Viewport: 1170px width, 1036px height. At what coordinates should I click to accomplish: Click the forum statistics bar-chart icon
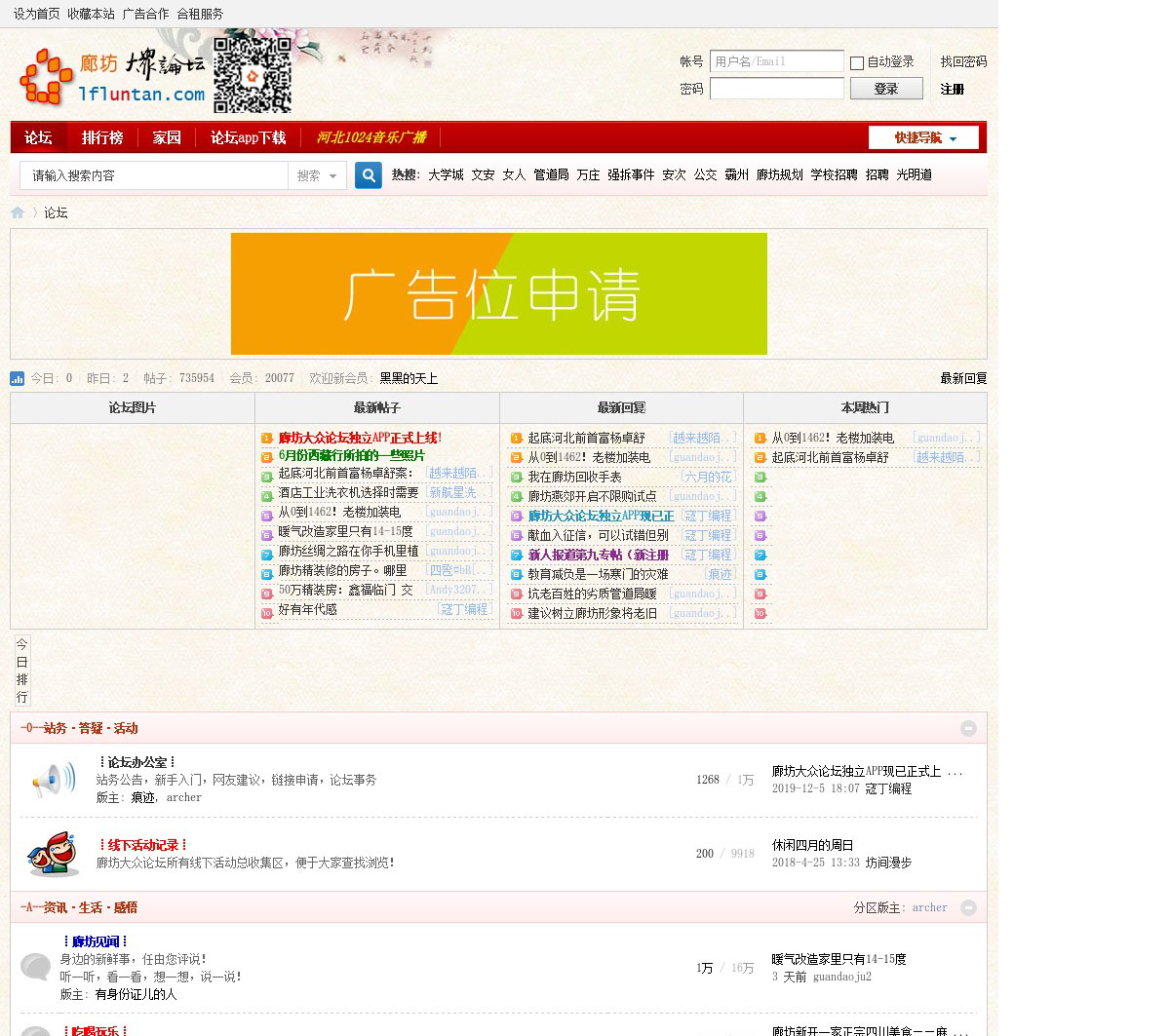point(18,378)
